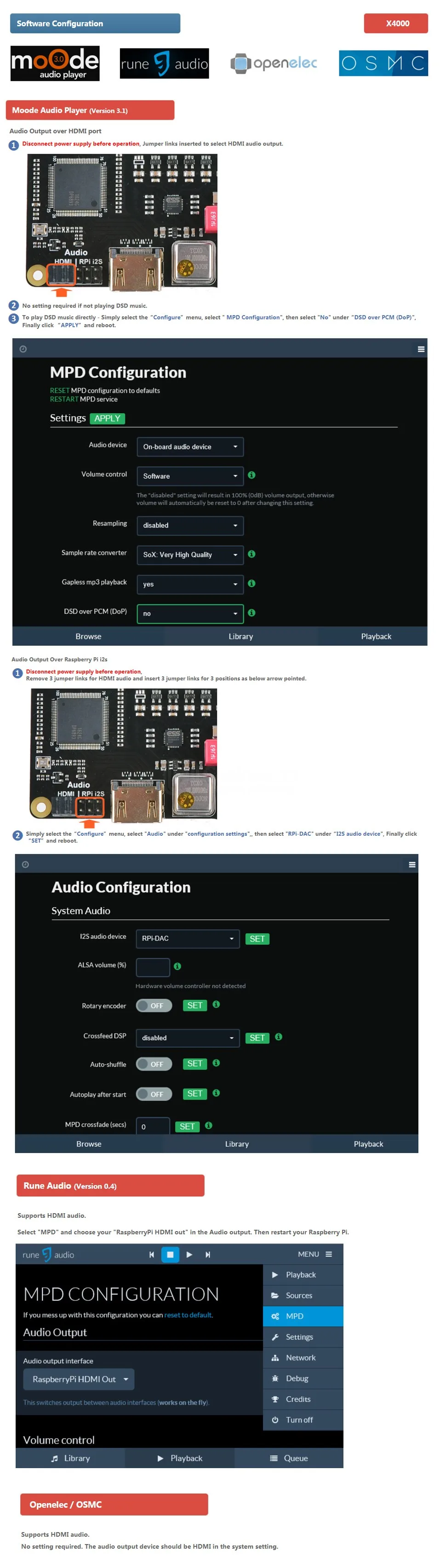This screenshot has height=1568, width=440.
Task: Click Browse tab in Audio Configuration panel
Action: click(x=89, y=1144)
